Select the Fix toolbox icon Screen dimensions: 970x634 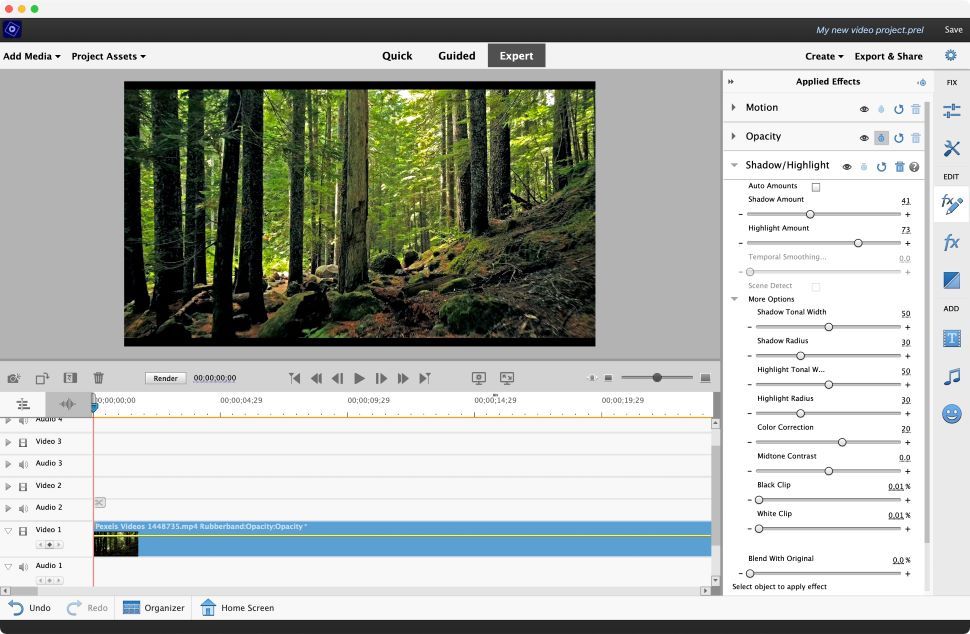pyautogui.click(x=950, y=148)
